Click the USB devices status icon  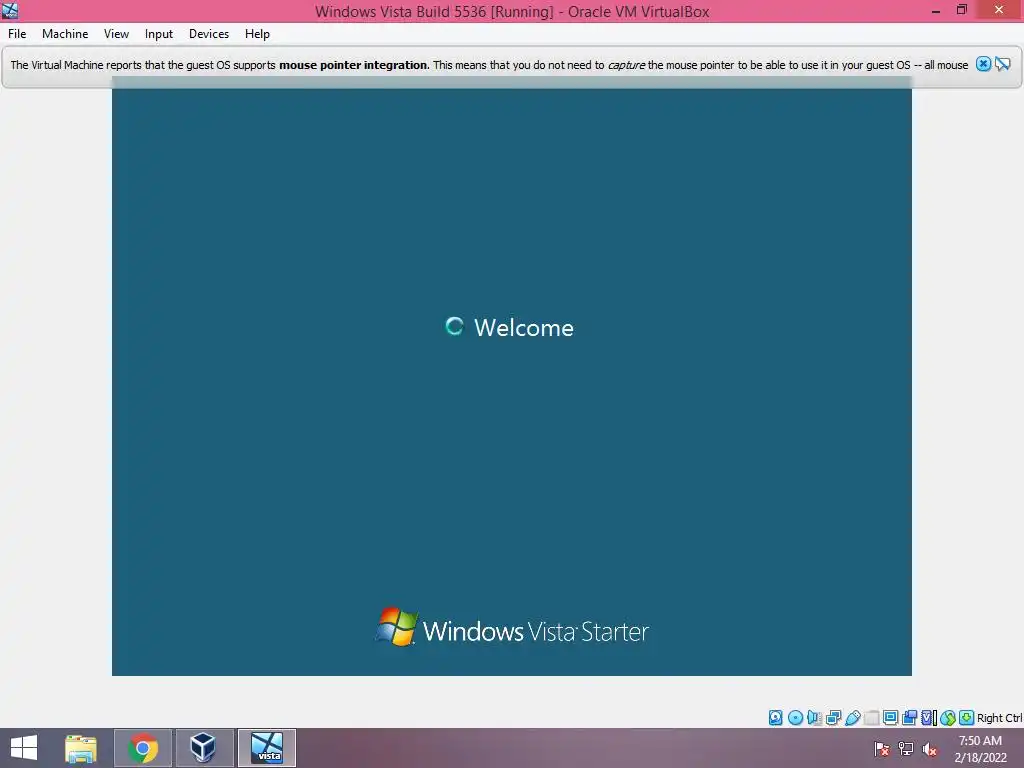tap(853, 718)
